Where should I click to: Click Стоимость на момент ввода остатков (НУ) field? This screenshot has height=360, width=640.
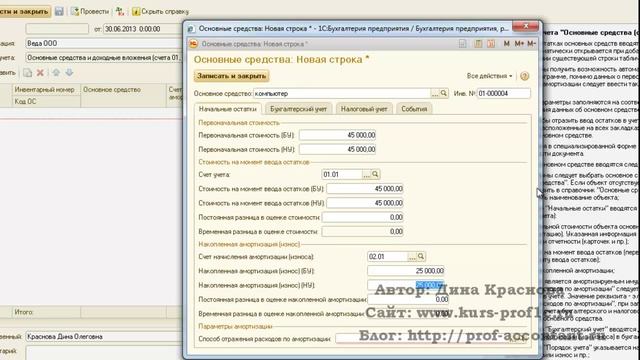coord(365,203)
